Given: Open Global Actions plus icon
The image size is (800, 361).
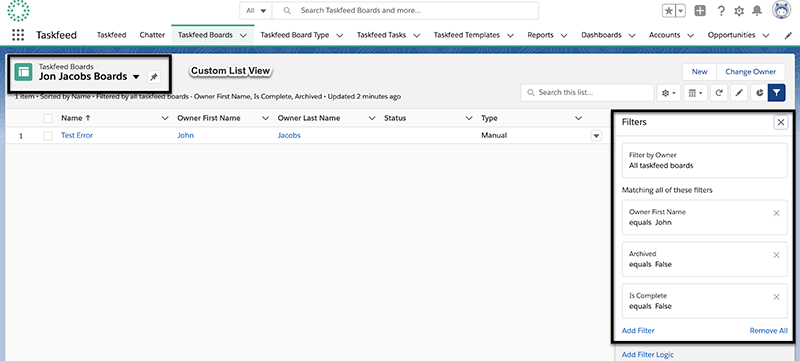Looking at the screenshot, I should click(x=700, y=11).
